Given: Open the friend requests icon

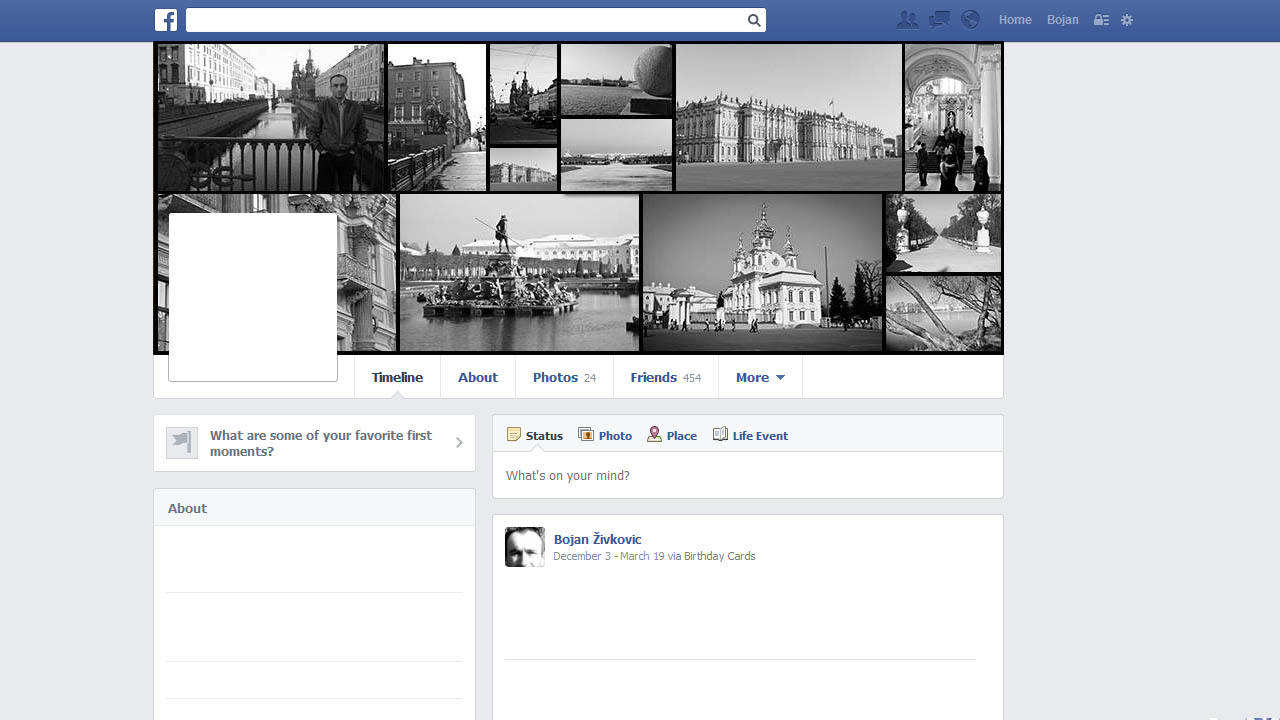Looking at the screenshot, I should (x=907, y=20).
